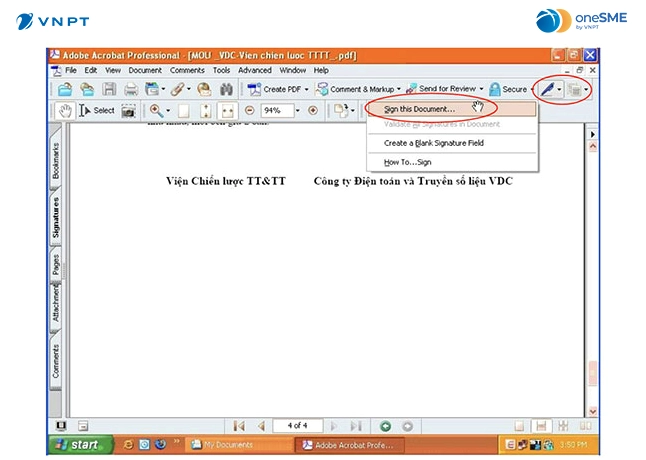Expand the arrow next to paperclip icon

pyautogui.click(x=189, y=89)
